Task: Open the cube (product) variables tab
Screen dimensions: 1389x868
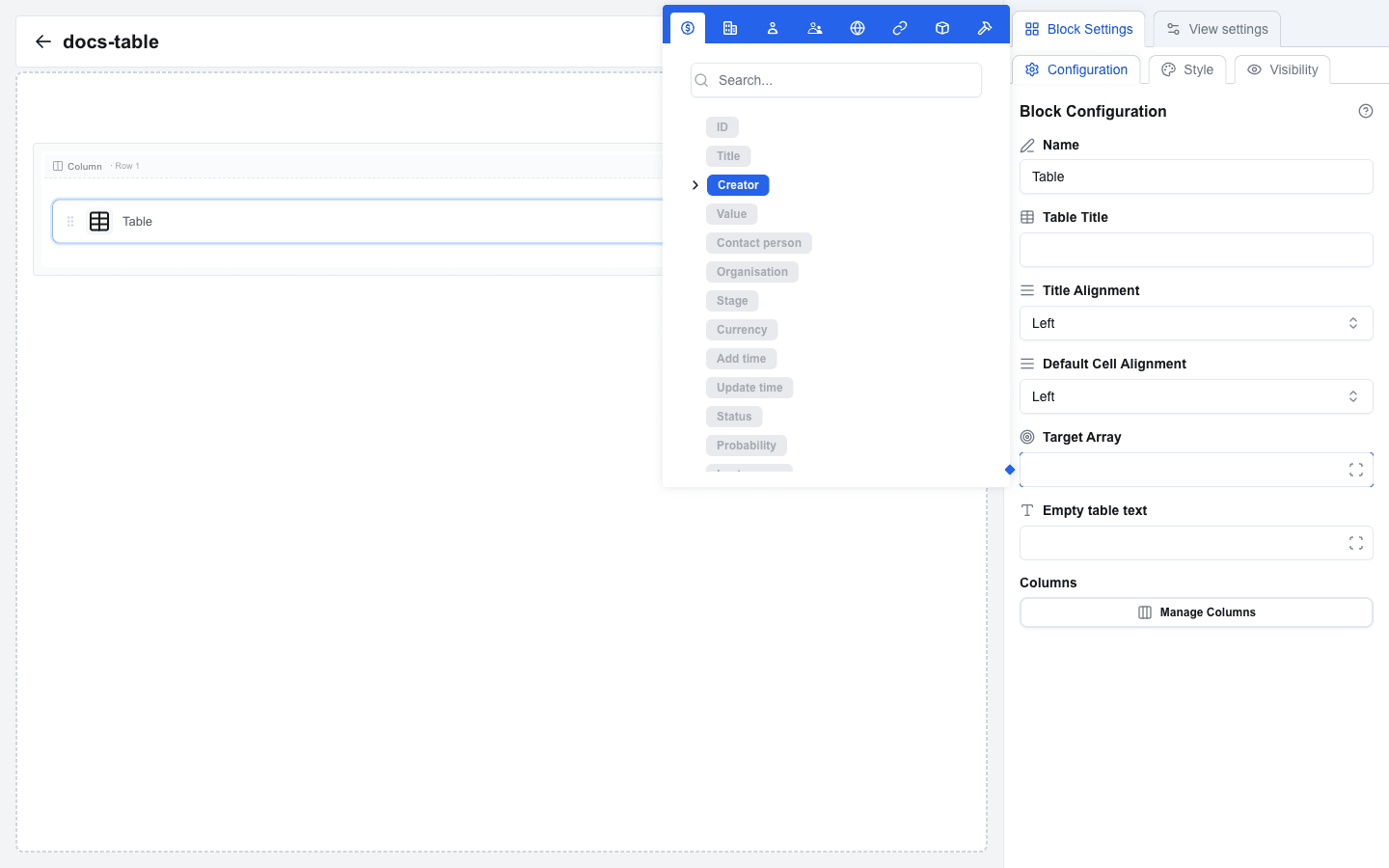Action: 942,28
